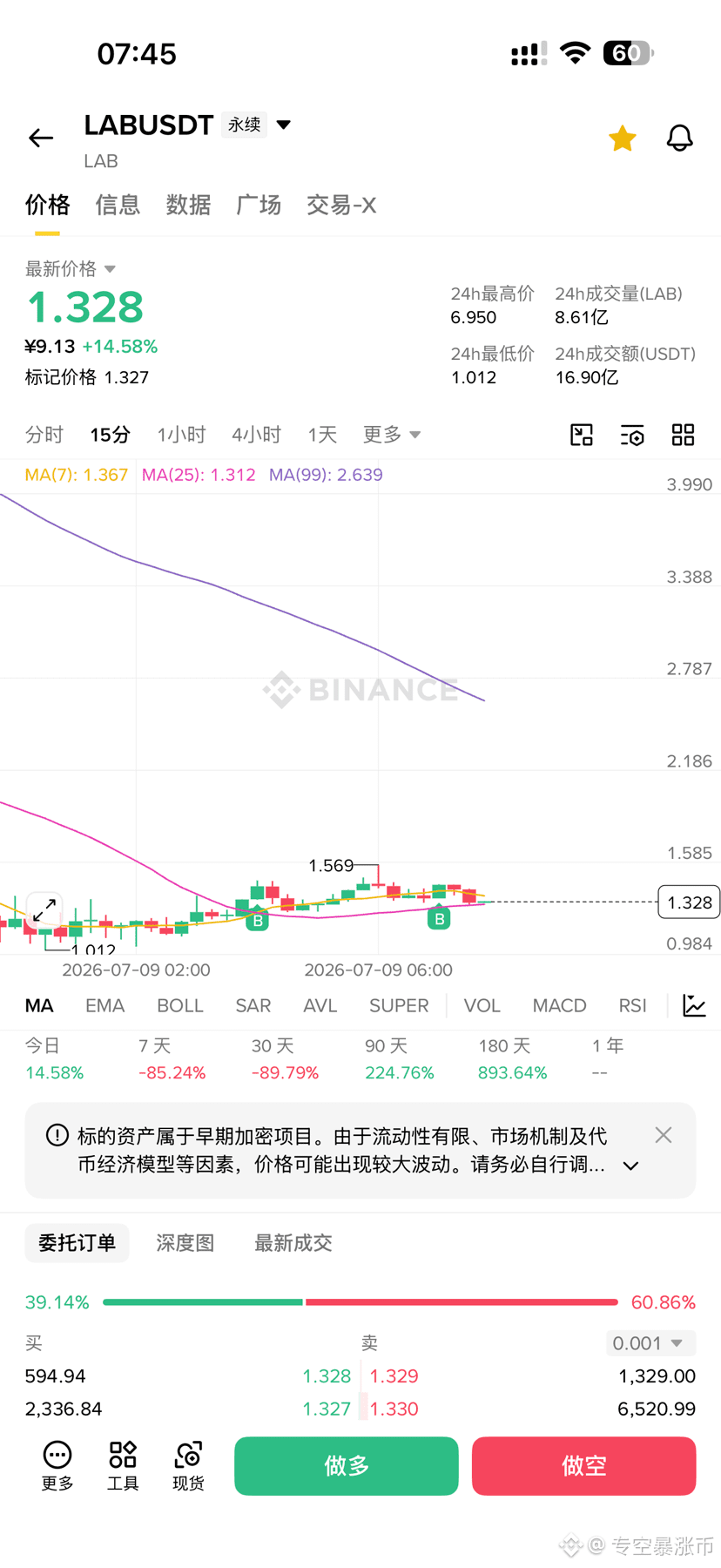This screenshot has height=1568, width=721.
Task: Tap the MA(7): 1.367 label
Action: pos(77,475)
